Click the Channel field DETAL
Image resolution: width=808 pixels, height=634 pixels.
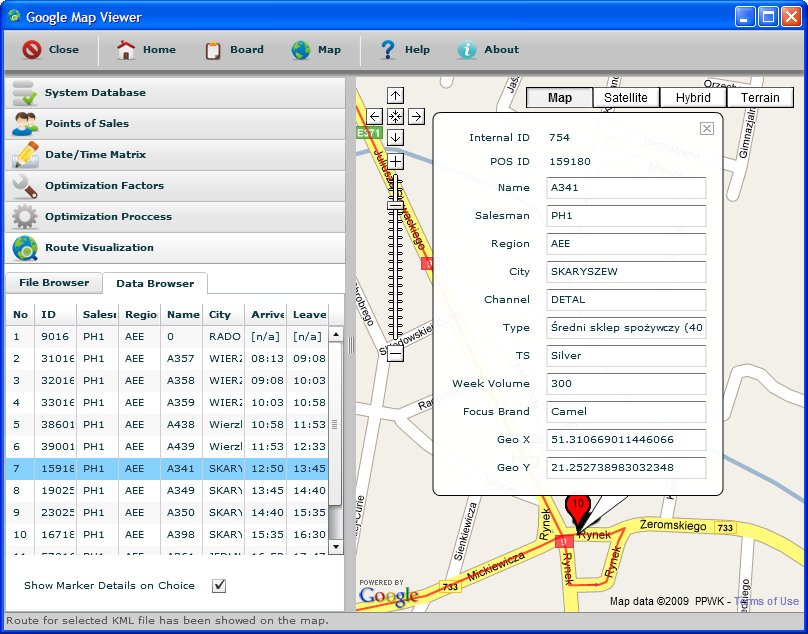pyautogui.click(x=626, y=299)
